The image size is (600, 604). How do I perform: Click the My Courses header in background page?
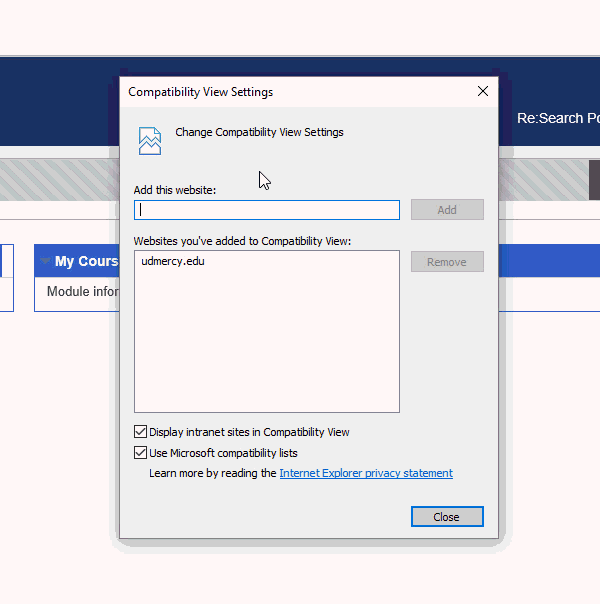click(x=86, y=261)
